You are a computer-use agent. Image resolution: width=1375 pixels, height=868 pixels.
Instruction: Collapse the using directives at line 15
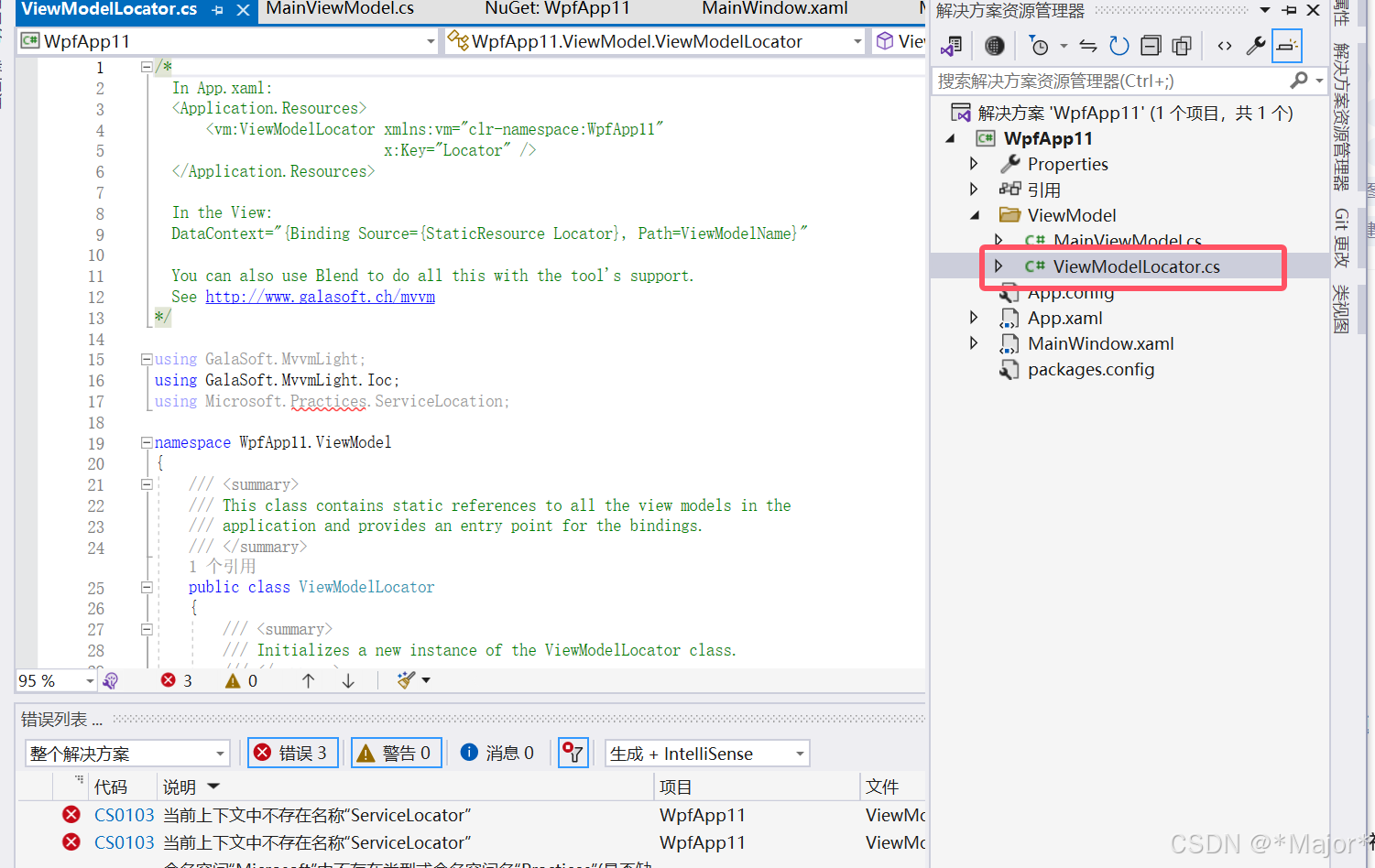(147, 359)
